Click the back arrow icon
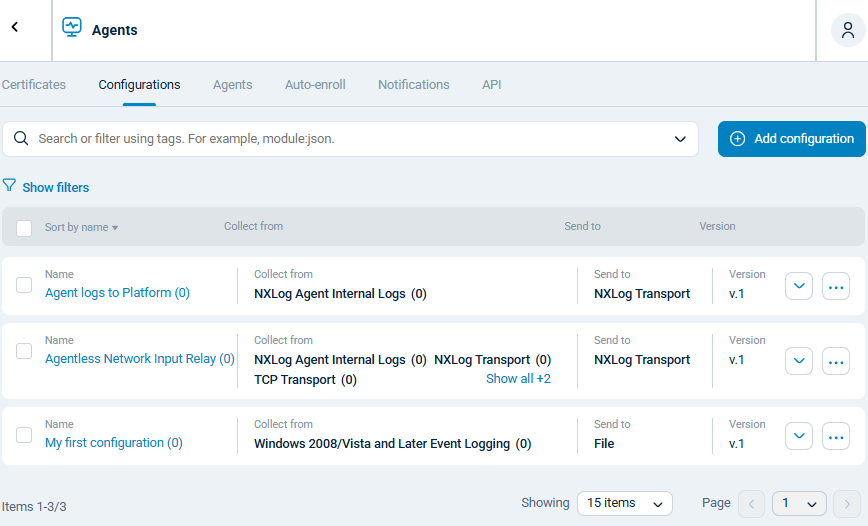The height and width of the screenshot is (526, 868). point(15,27)
